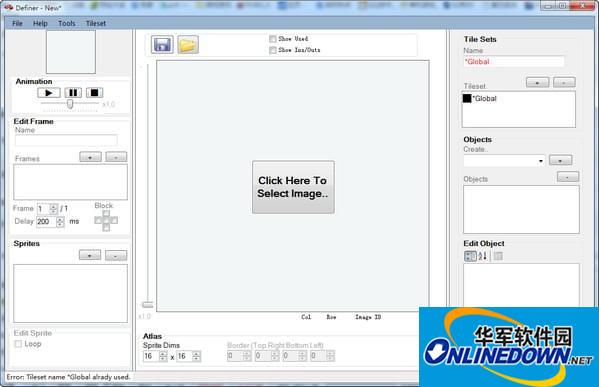Add object with plus beside Create dropdown

click(x=560, y=160)
